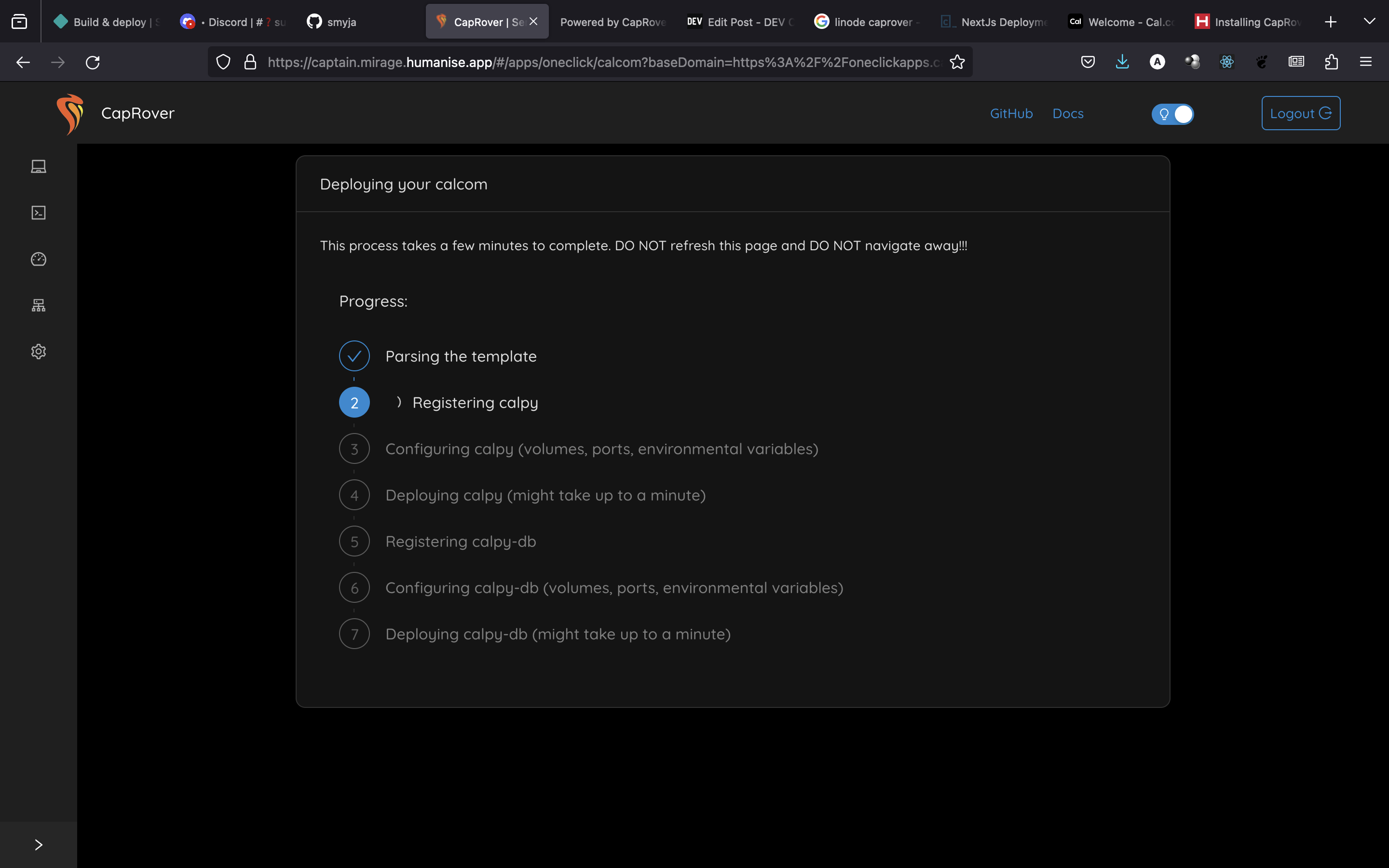Click the step 2 Registering calpy indicator
1389x868 pixels.
(354, 403)
